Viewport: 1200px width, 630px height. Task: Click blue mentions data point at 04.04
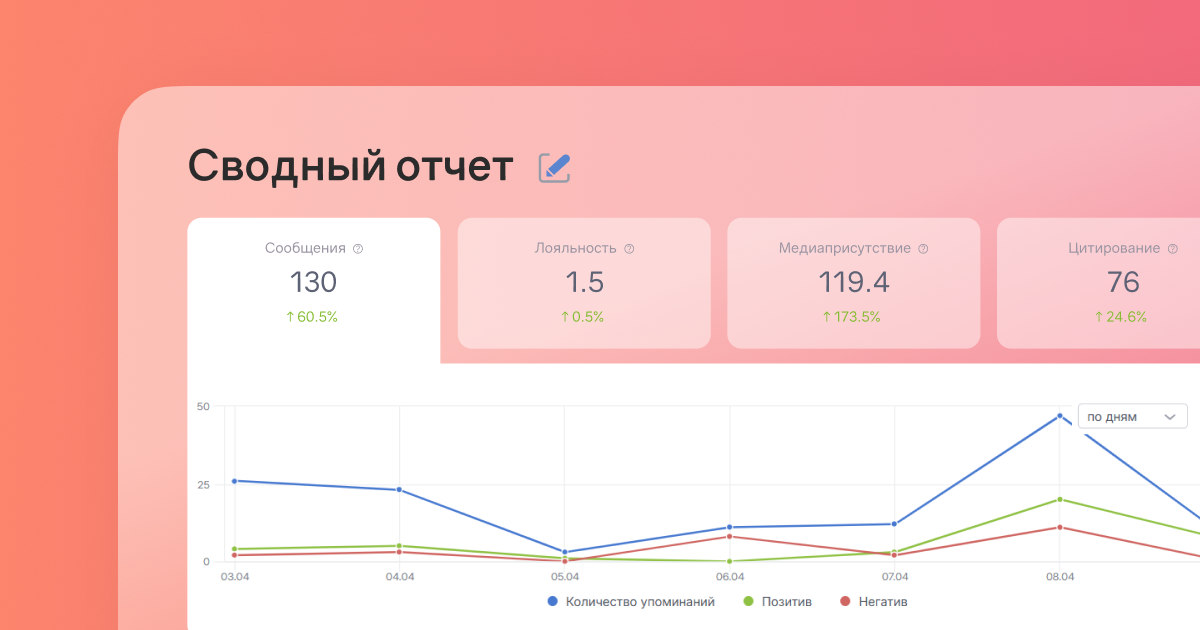(x=399, y=490)
